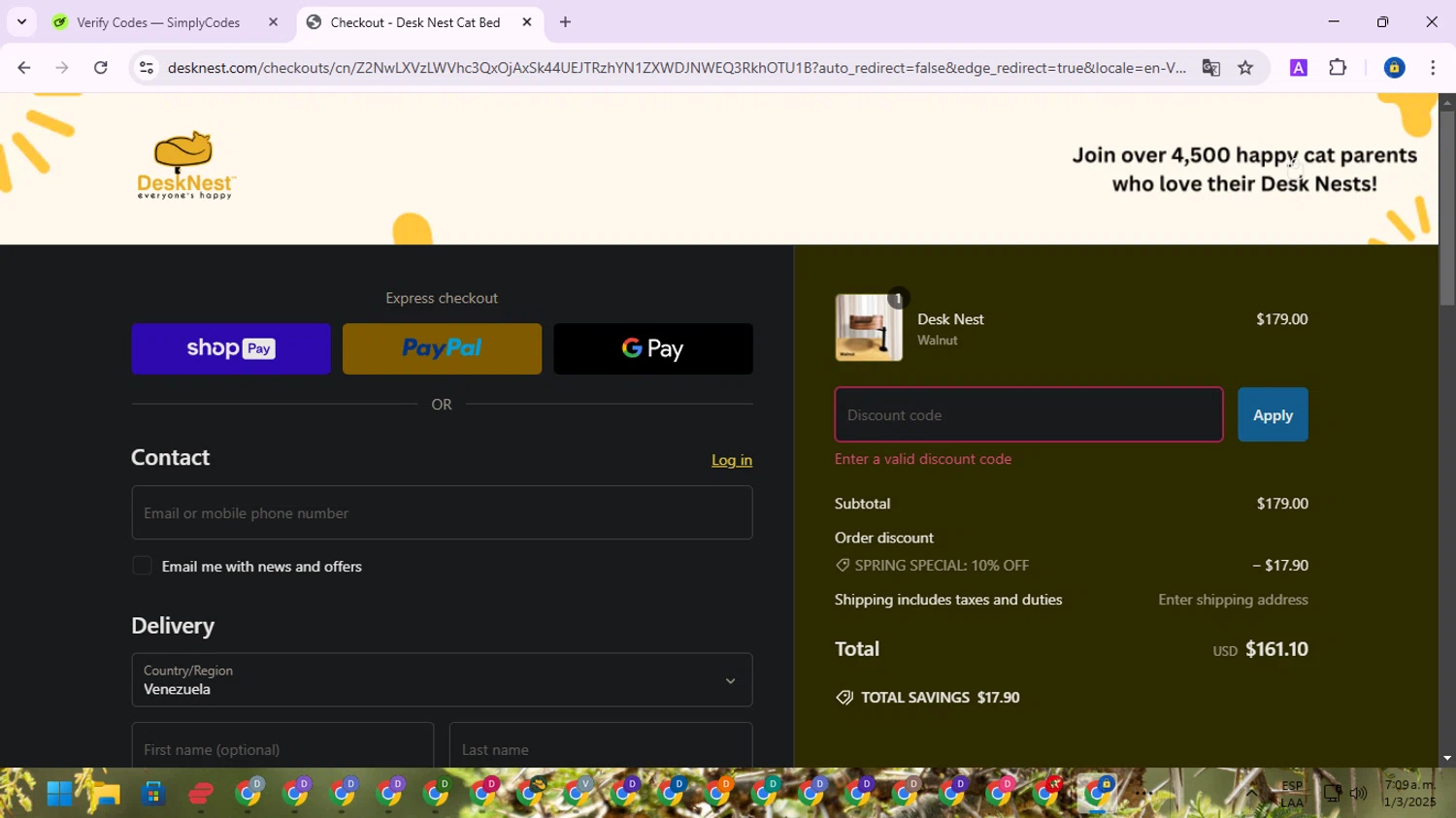Open the tab search dropdown arrow
Image resolution: width=1456 pixels, height=818 pixels.
click(21, 21)
